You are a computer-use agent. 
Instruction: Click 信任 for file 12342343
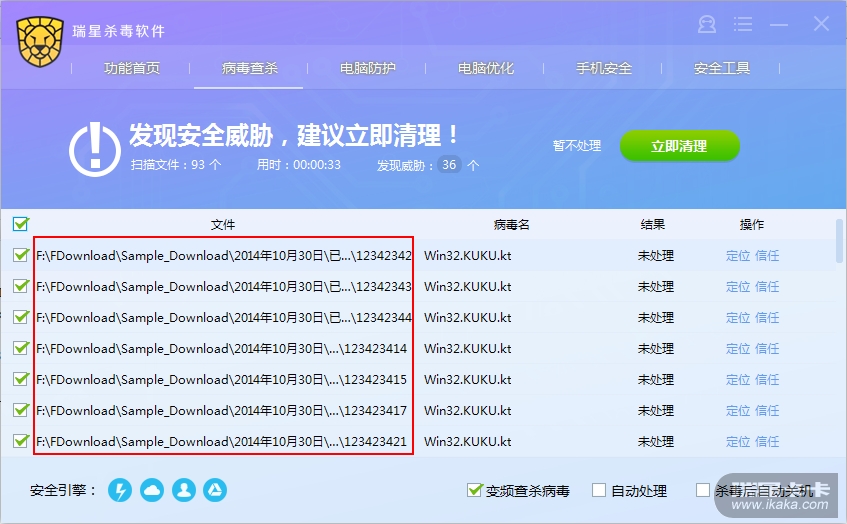click(767, 286)
